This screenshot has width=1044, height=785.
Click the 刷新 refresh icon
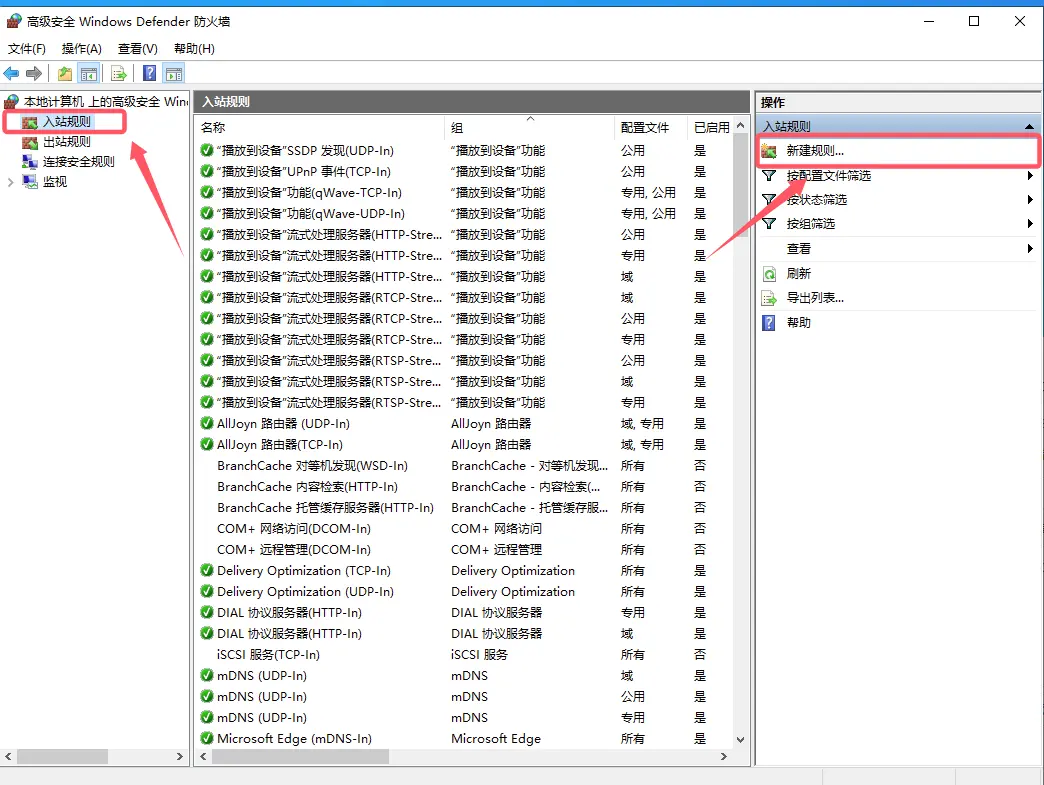point(769,274)
